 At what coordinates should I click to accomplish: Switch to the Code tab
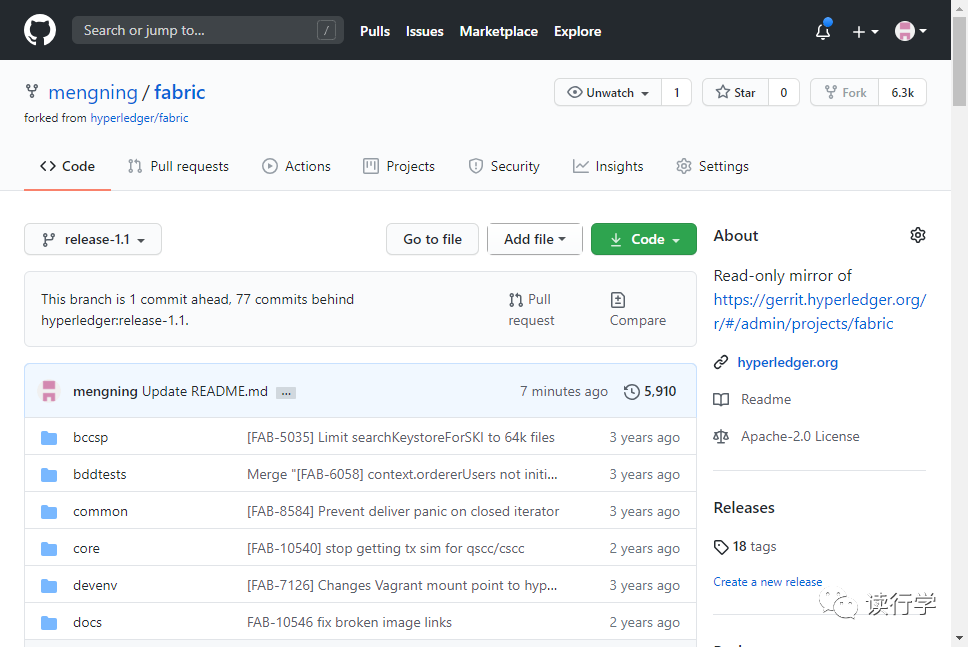(67, 166)
